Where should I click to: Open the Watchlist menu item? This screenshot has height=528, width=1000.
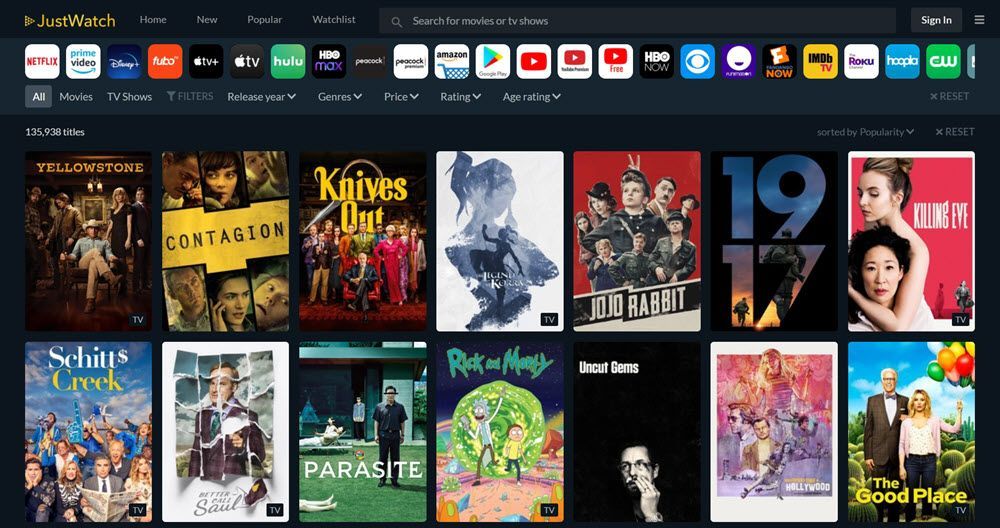tap(334, 20)
